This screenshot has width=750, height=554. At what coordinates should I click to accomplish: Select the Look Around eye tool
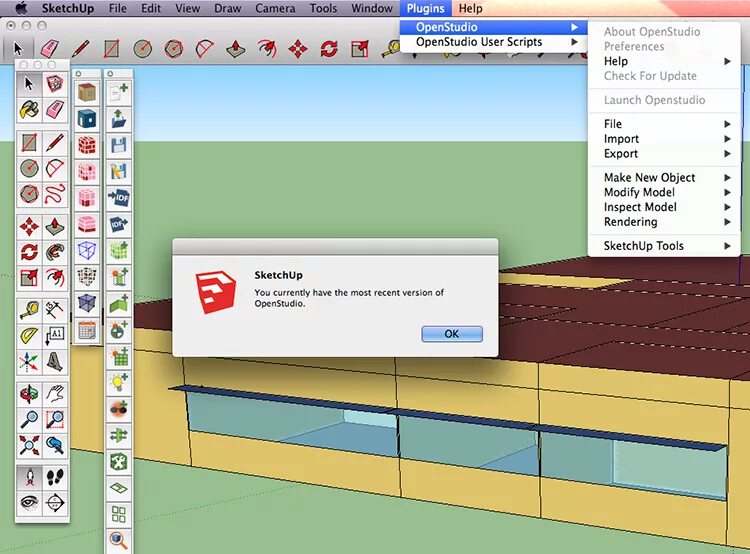(x=29, y=502)
